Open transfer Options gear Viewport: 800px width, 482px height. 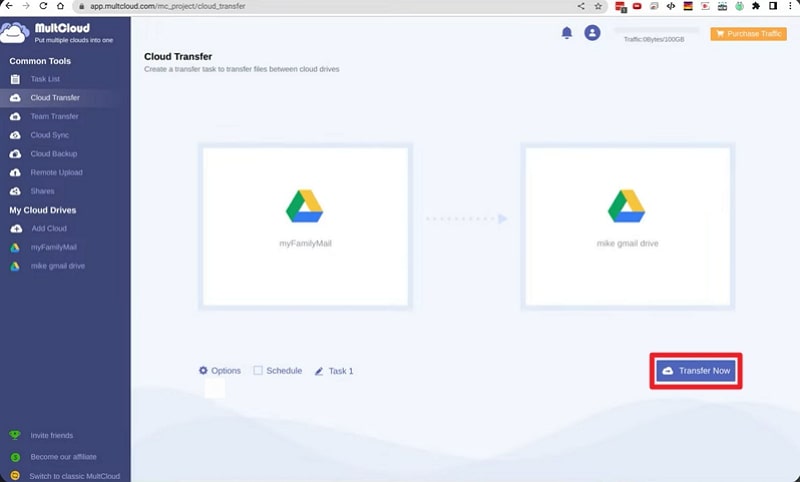219,371
